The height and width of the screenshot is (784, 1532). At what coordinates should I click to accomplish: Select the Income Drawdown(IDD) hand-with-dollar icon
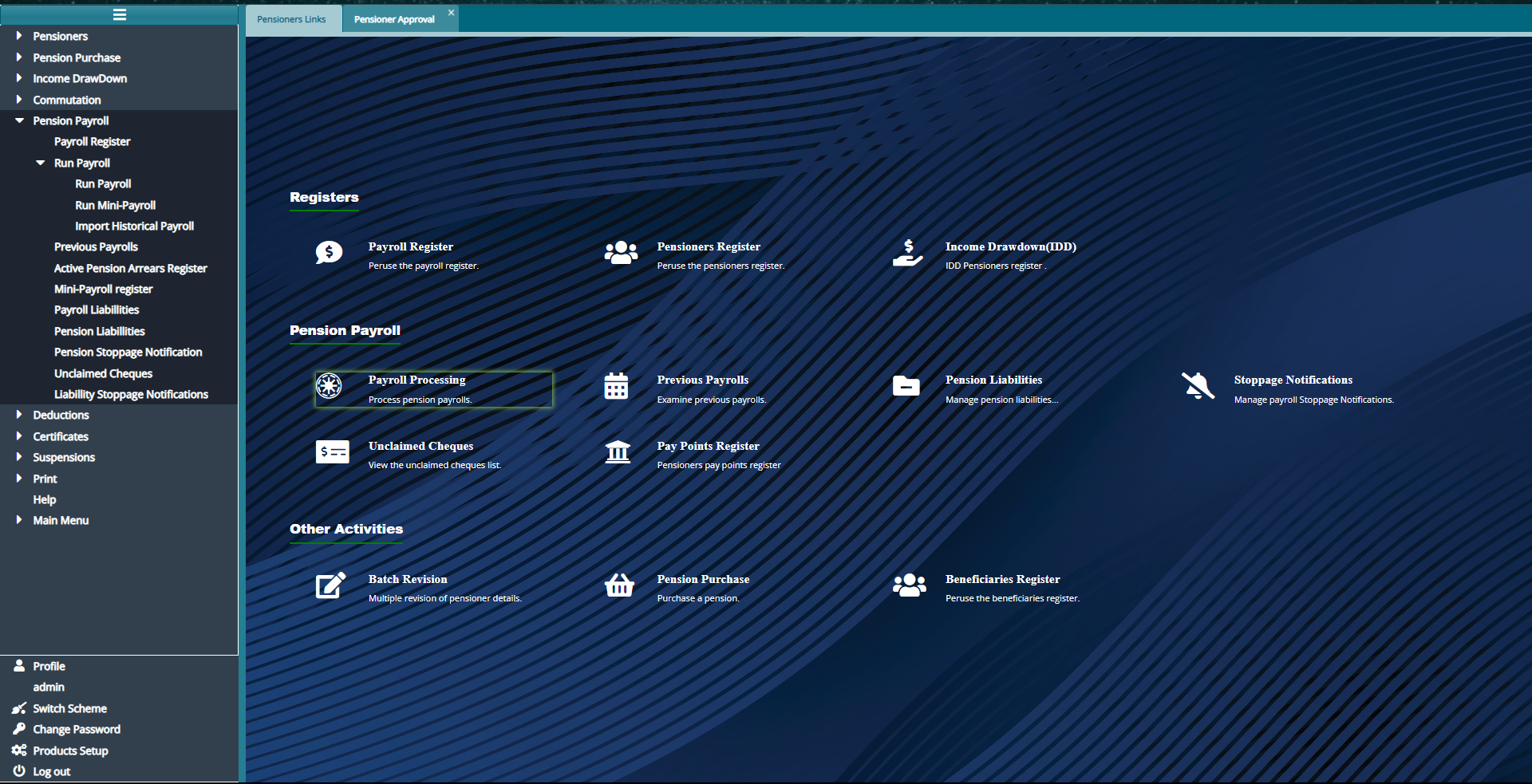point(908,252)
